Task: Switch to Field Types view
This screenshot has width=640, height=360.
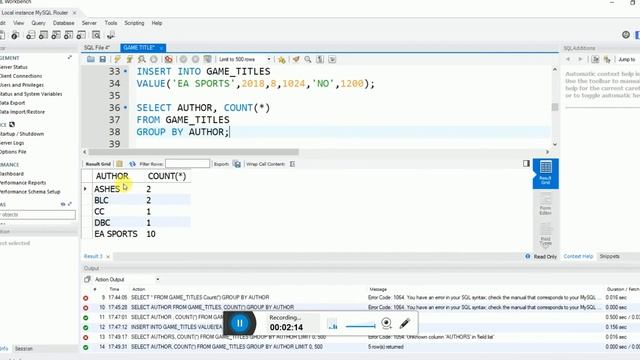Action: tap(546, 234)
